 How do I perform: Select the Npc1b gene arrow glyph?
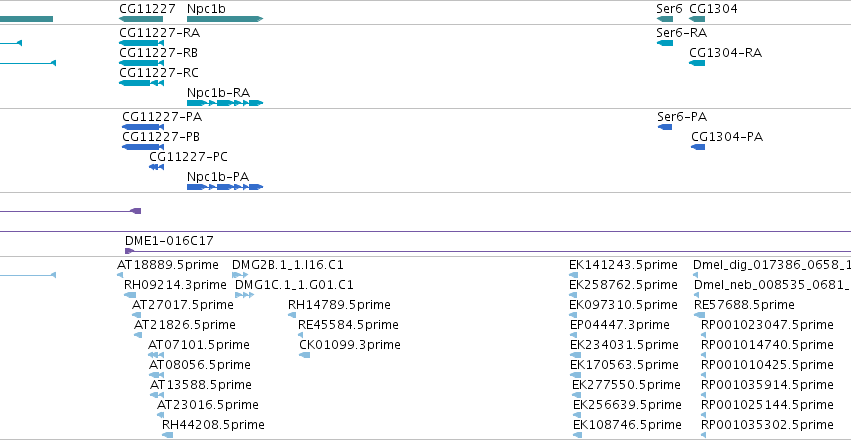pos(225,19)
